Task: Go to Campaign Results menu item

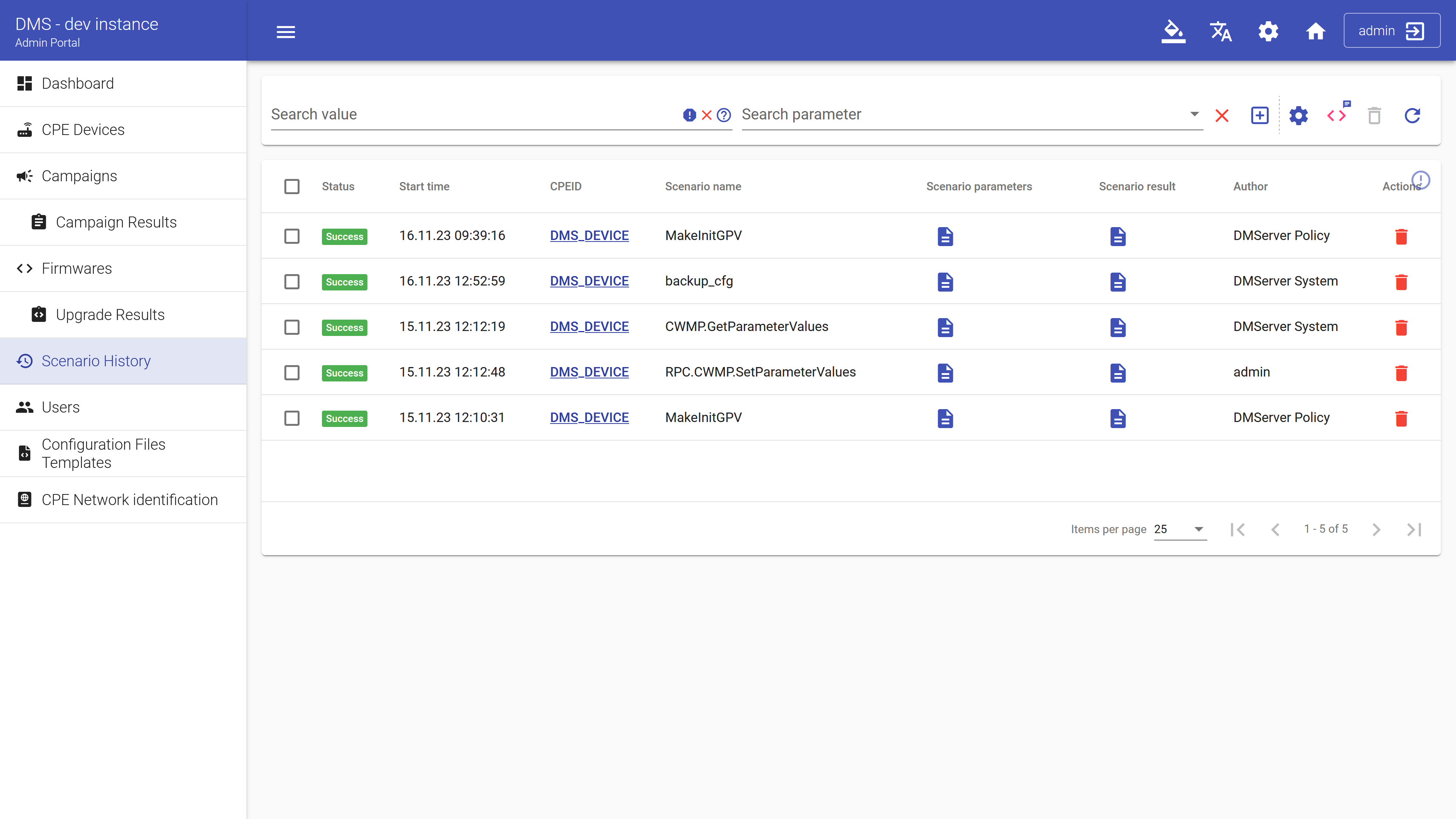Action: point(116,222)
